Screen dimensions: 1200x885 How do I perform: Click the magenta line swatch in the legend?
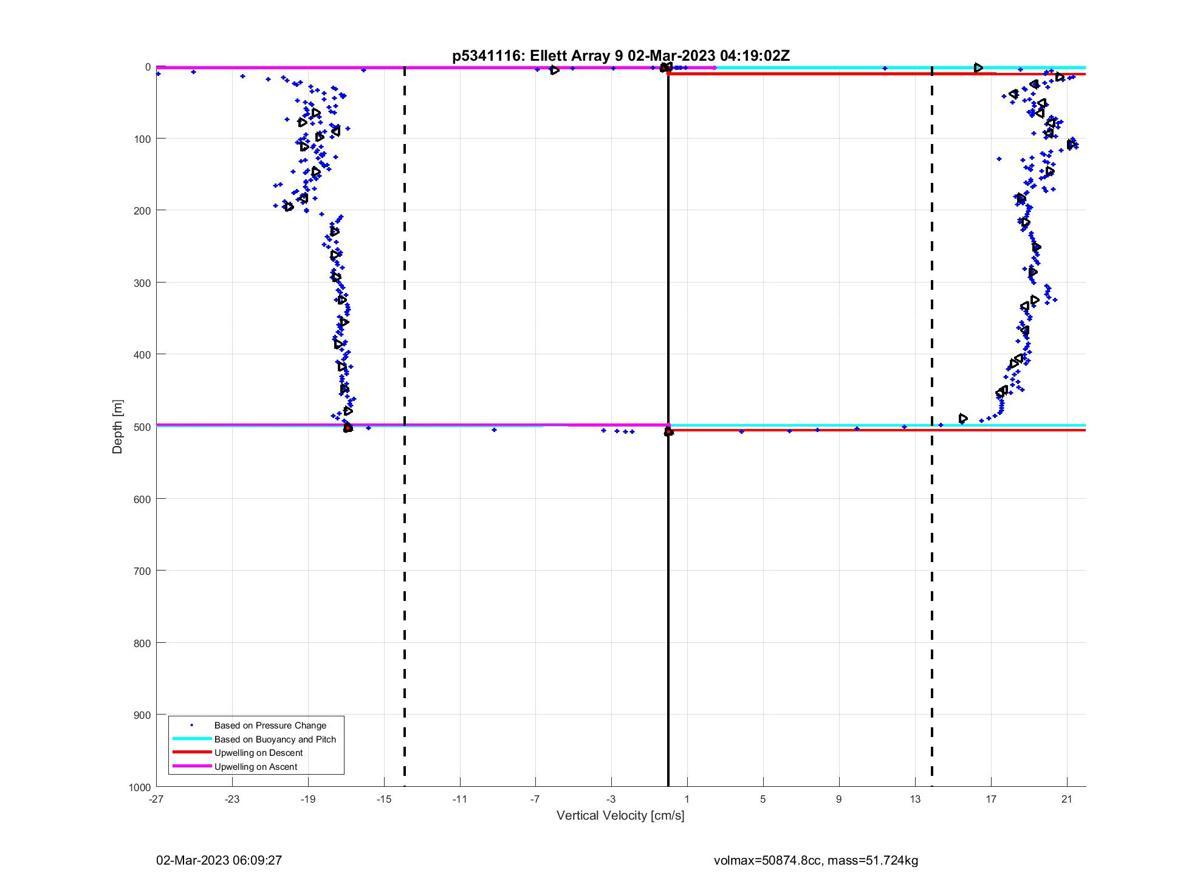[191, 766]
